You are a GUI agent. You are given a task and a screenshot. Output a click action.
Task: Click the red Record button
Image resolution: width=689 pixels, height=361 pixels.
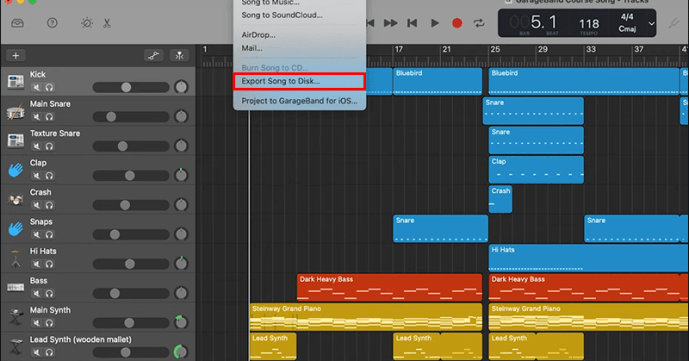pos(457,23)
